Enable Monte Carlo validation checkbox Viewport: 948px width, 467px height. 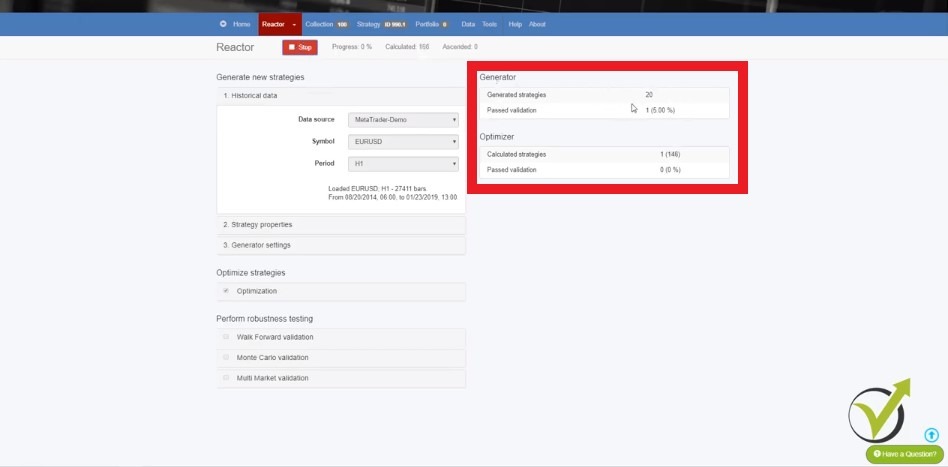coord(226,357)
